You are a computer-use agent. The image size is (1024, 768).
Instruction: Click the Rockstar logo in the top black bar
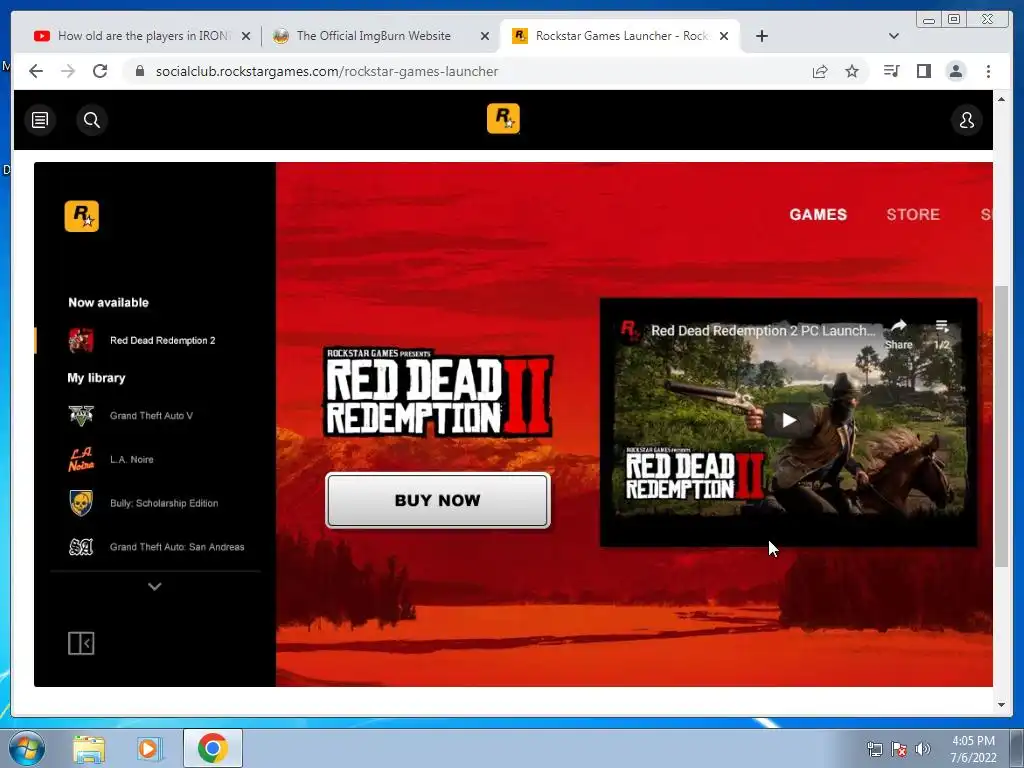[x=504, y=119]
